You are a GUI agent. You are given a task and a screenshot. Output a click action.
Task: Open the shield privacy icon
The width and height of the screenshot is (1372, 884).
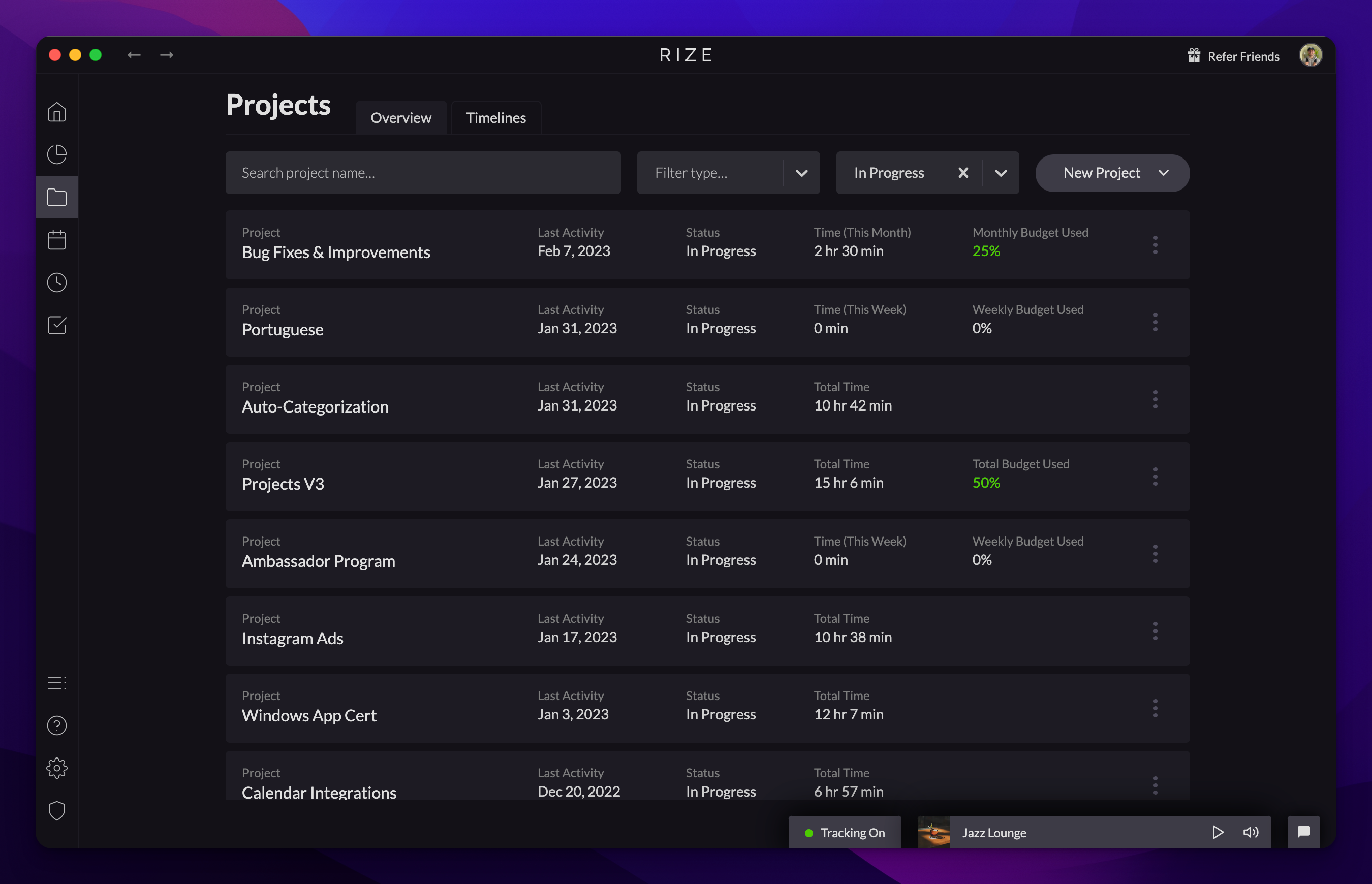click(57, 810)
